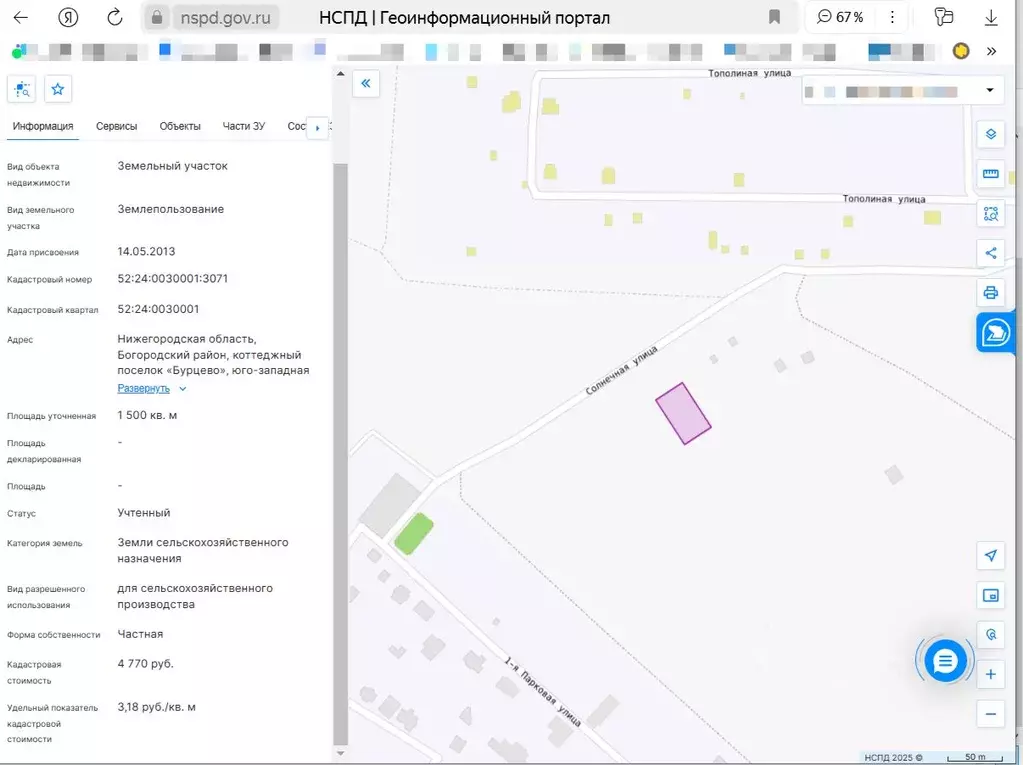Image resolution: width=1023 pixels, height=765 pixels.
Task: Open the 67% zoom indicator
Action: click(x=840, y=18)
